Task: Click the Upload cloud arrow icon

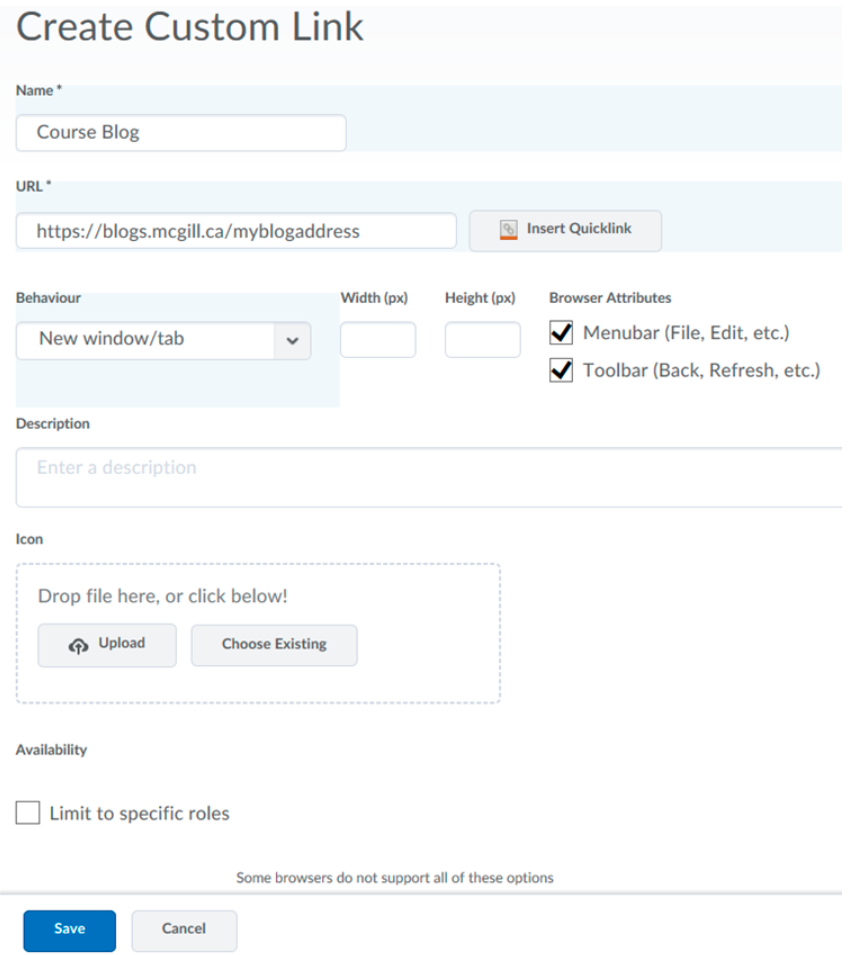Action: pyautogui.click(x=78, y=645)
